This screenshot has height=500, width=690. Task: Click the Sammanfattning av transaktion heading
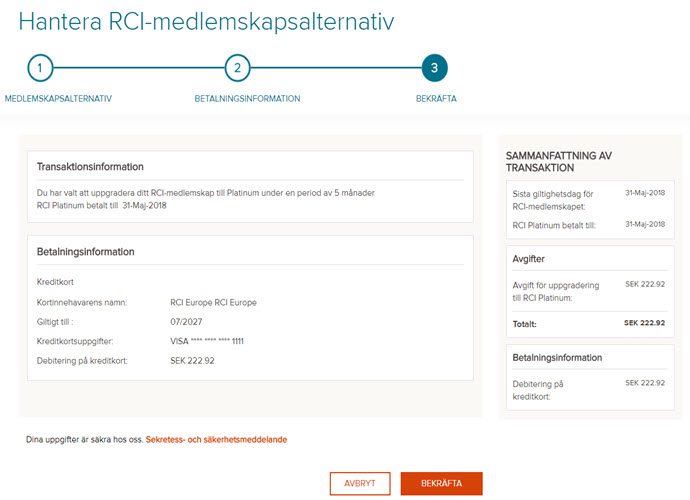point(558,162)
